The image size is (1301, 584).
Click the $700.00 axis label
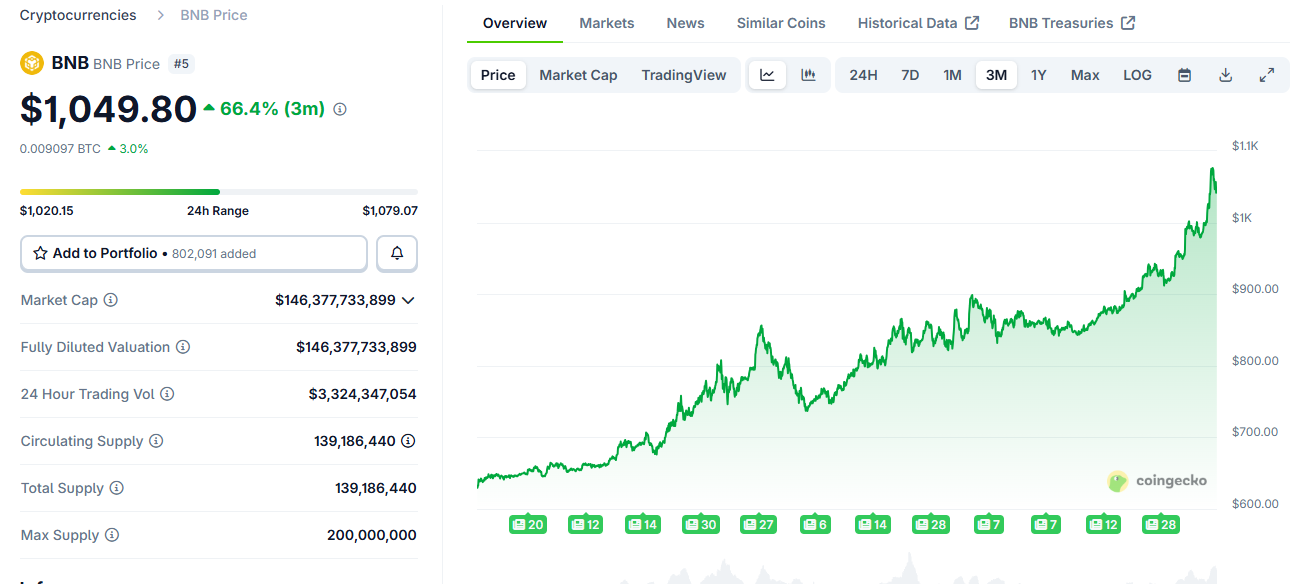click(1255, 432)
